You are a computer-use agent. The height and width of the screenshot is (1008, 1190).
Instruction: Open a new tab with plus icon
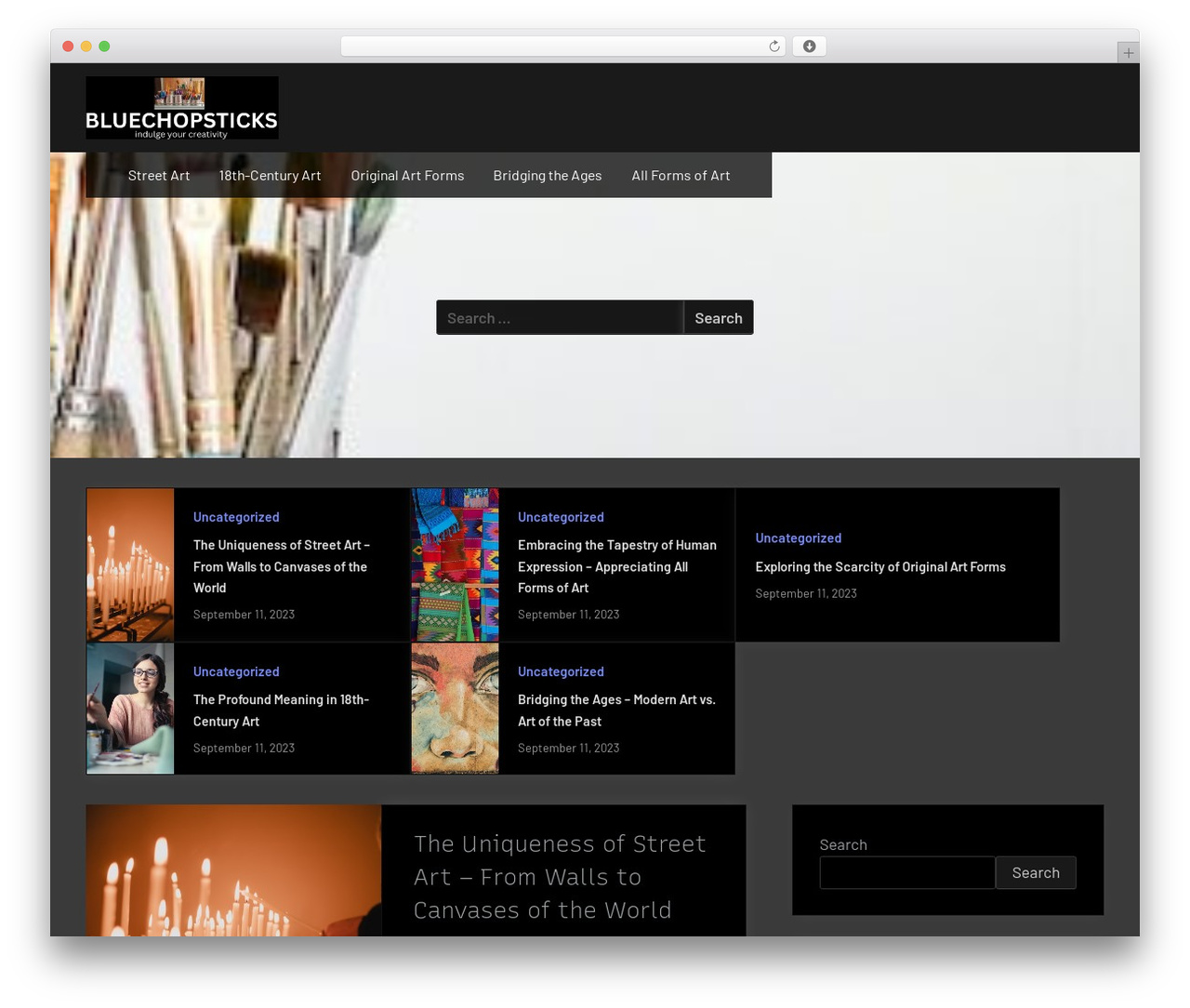pyautogui.click(x=1128, y=53)
